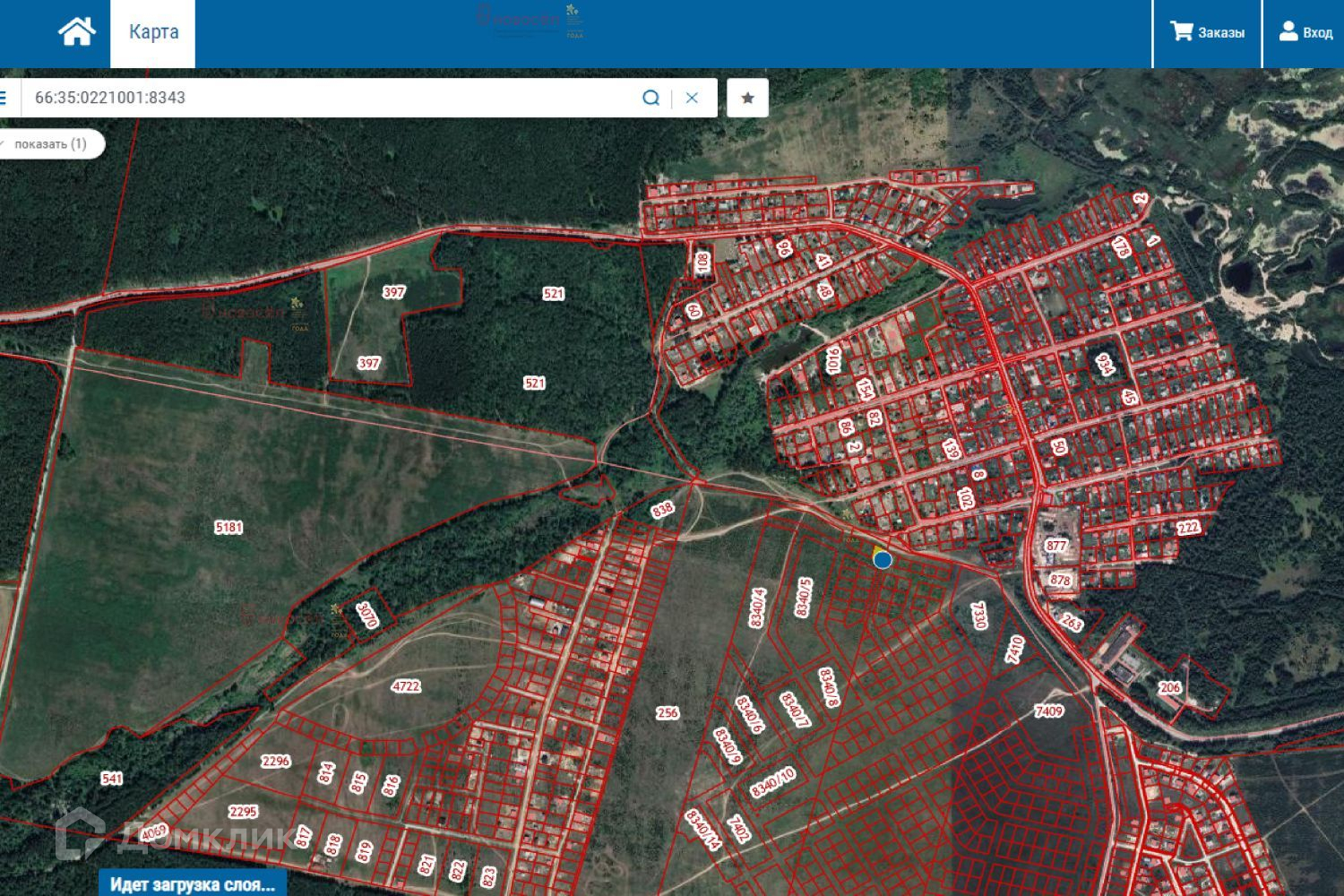Select parcel labeled 256
The width and height of the screenshot is (1344, 896).
[668, 713]
